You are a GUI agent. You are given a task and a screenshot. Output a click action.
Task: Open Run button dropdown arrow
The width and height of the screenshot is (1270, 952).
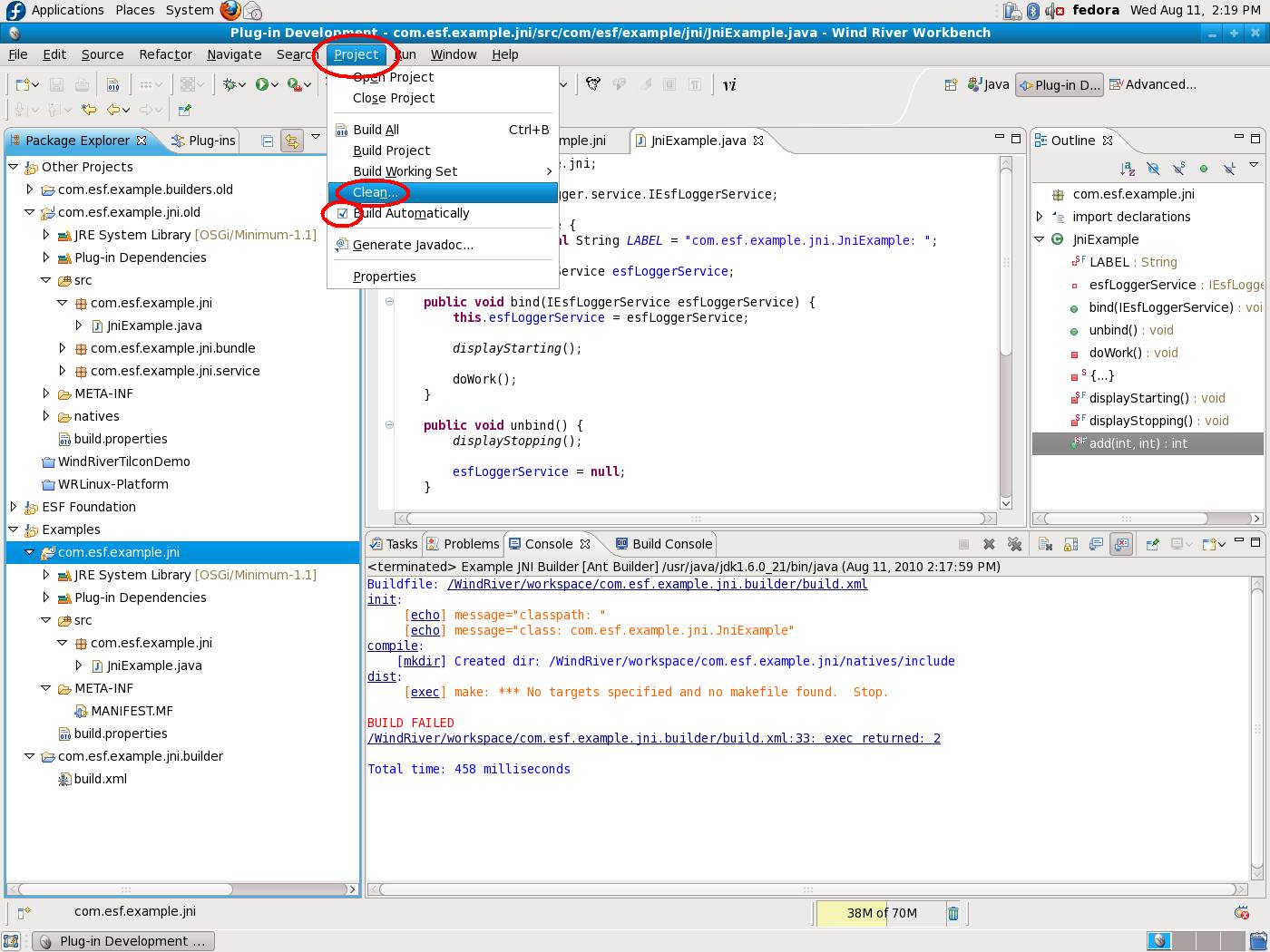tap(274, 84)
